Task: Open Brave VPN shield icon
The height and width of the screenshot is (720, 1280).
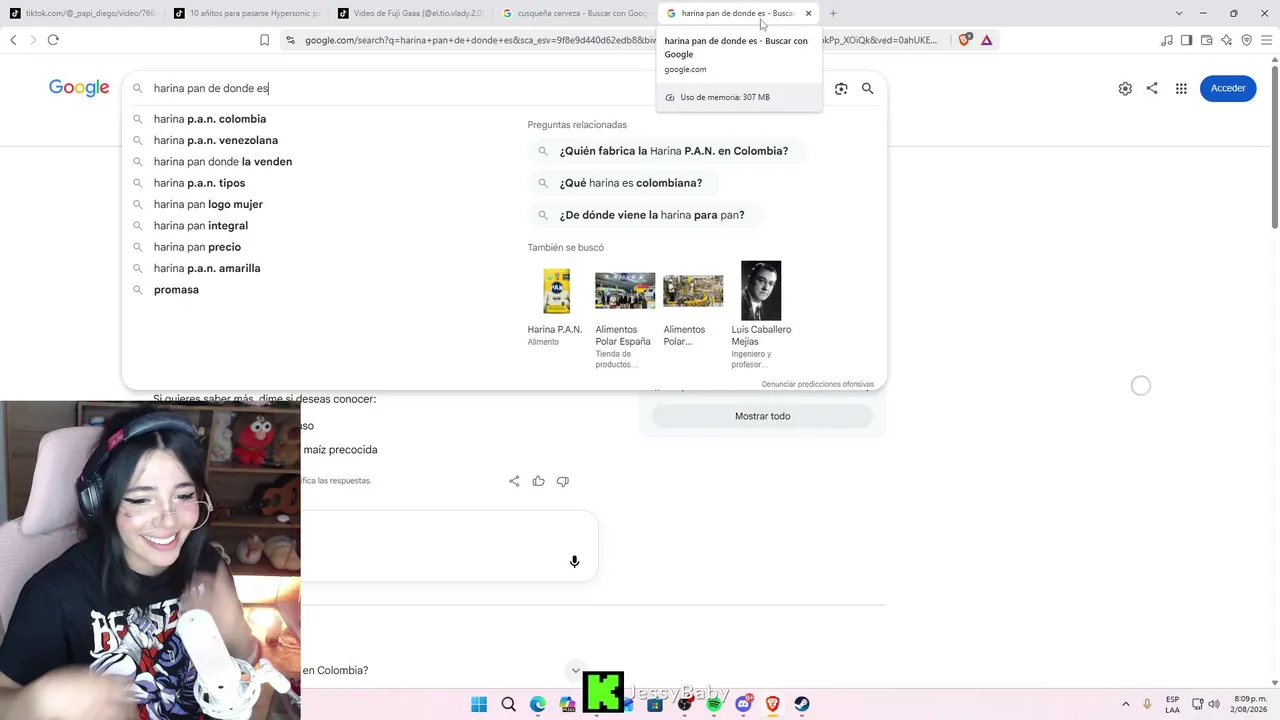Action: pyautogui.click(x=1246, y=40)
